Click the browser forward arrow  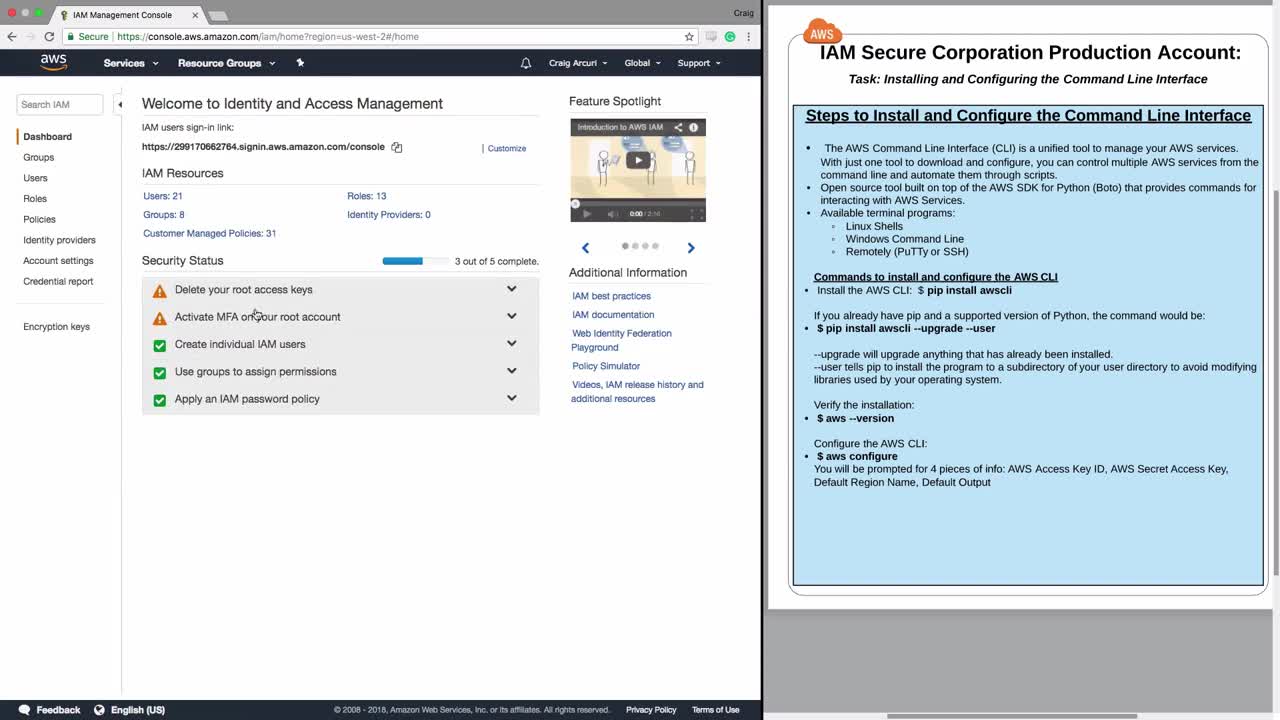click(x=30, y=37)
